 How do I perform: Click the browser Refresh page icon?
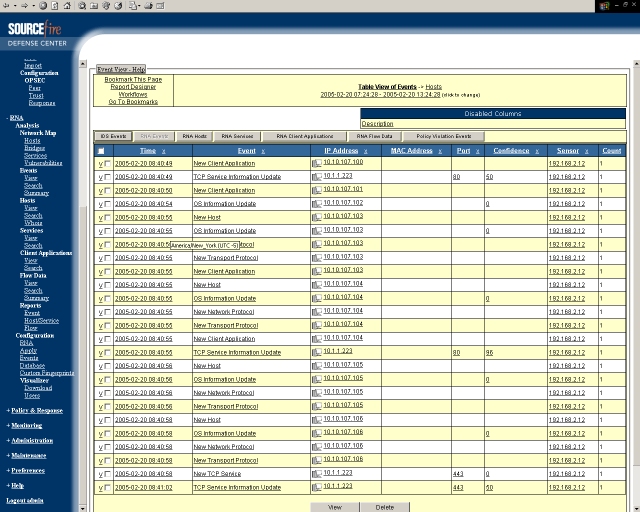pos(55,6)
